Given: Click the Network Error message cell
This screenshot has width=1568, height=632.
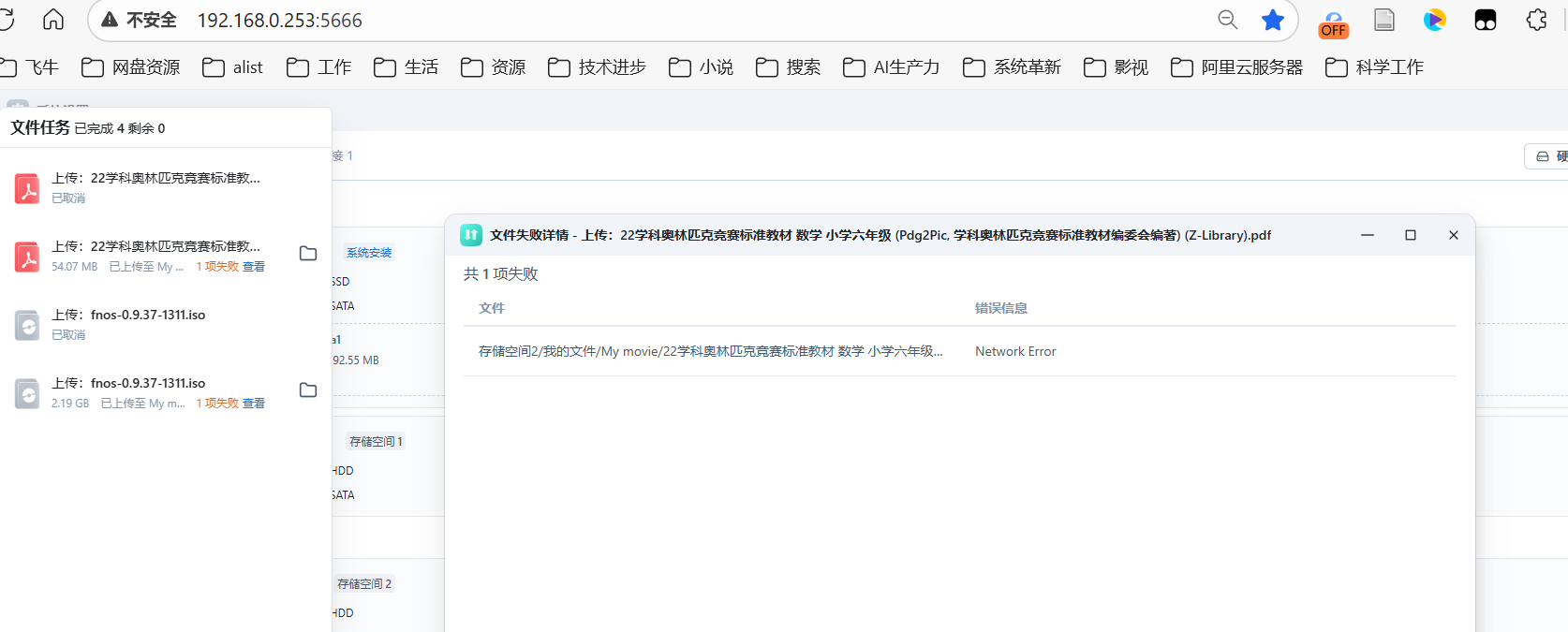Looking at the screenshot, I should [x=1015, y=351].
